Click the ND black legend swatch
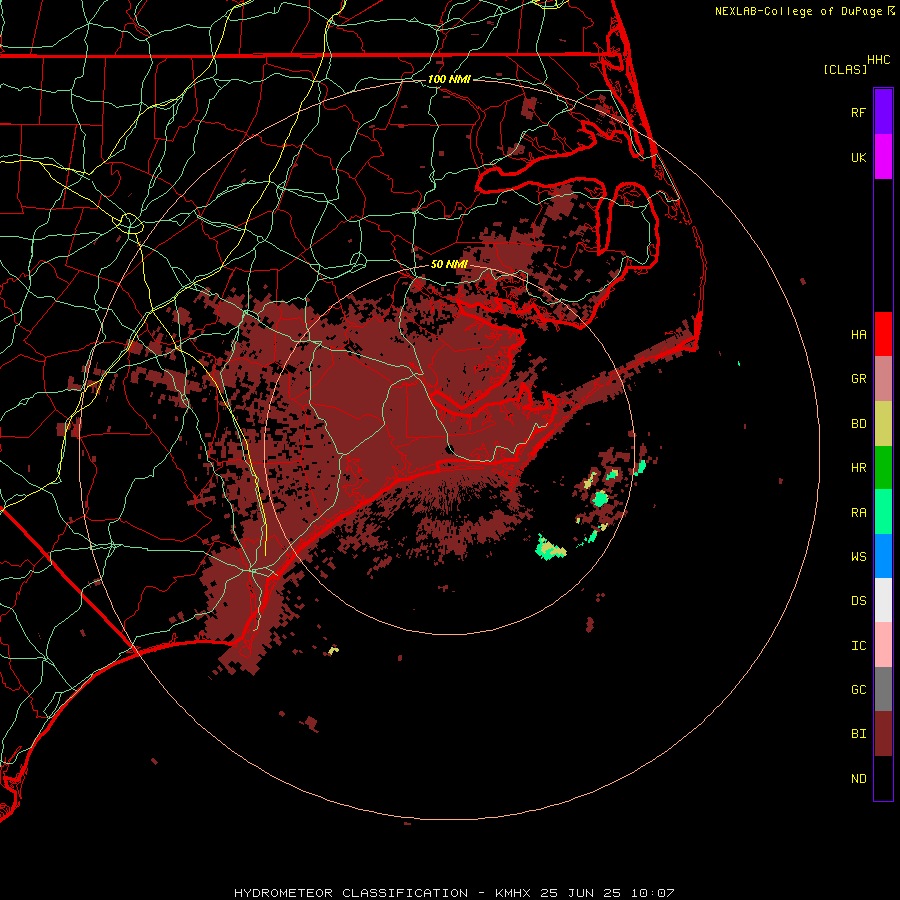Viewport: 900px width, 900px height. tap(883, 778)
